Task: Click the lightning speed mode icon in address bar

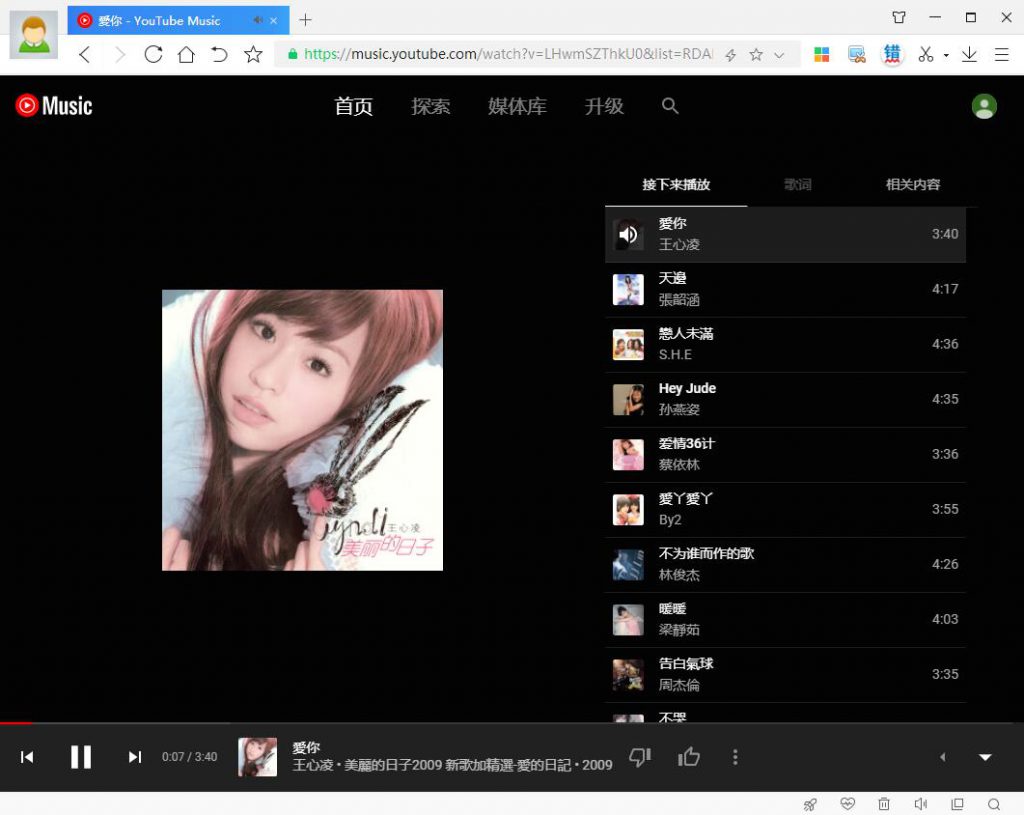Action: coord(731,55)
